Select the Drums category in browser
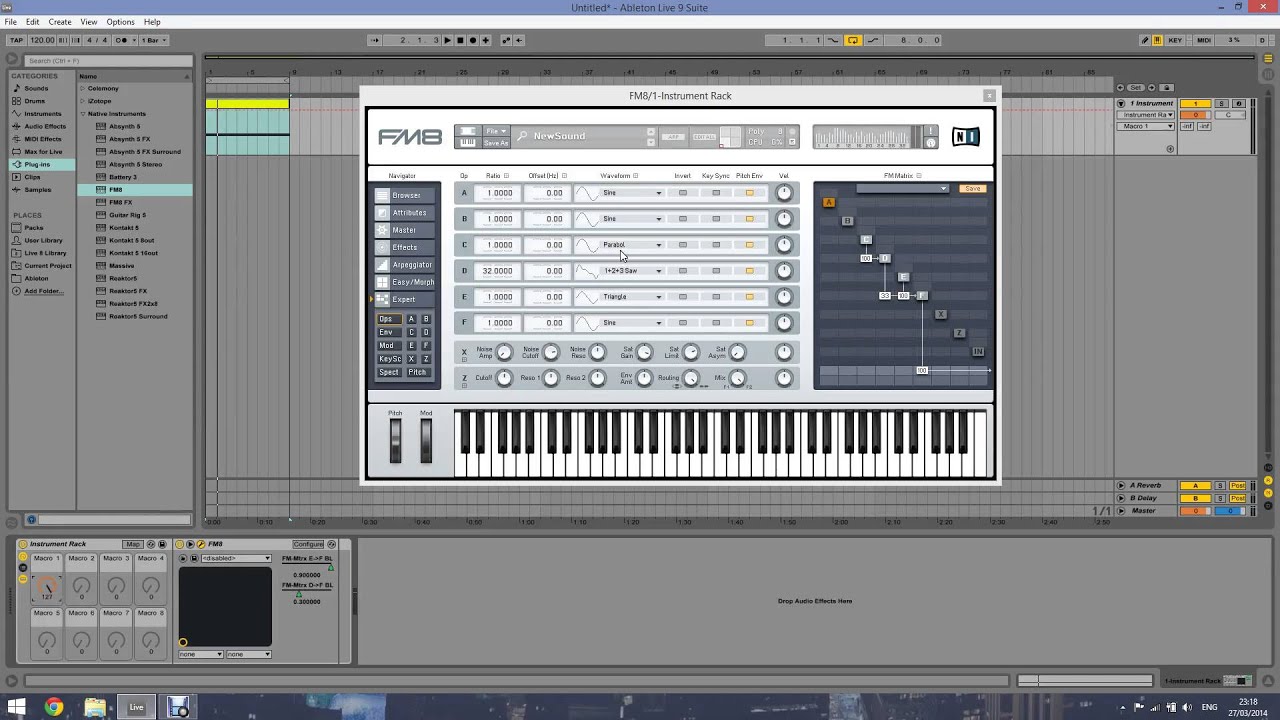 pyautogui.click(x=34, y=101)
